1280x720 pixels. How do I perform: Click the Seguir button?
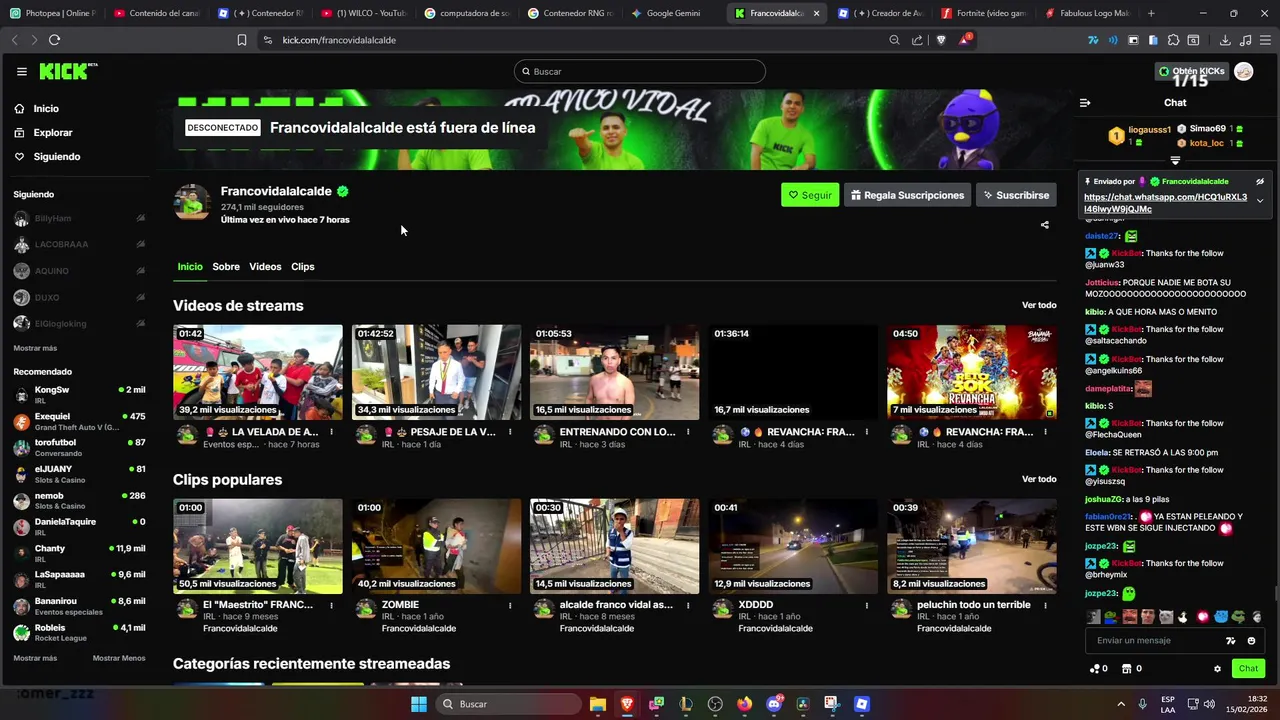coord(810,195)
